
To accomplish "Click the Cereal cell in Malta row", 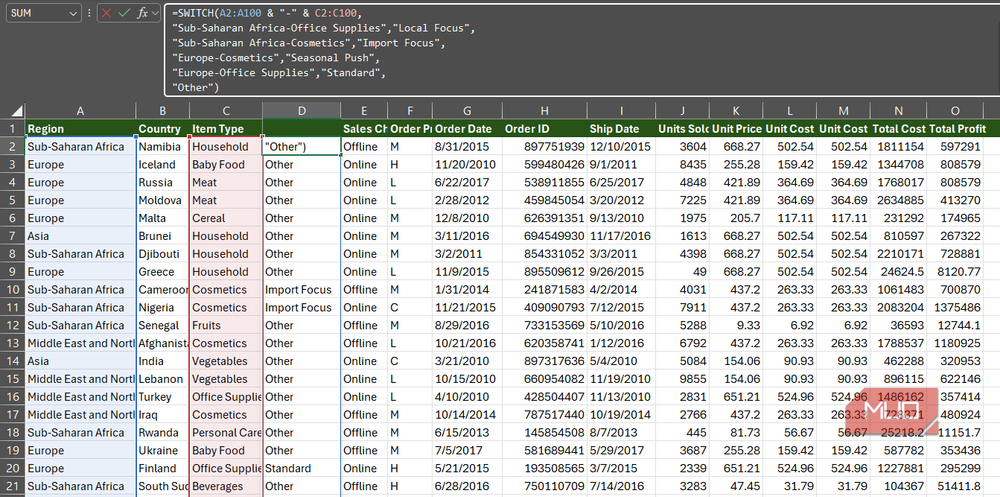I will (x=226, y=218).
